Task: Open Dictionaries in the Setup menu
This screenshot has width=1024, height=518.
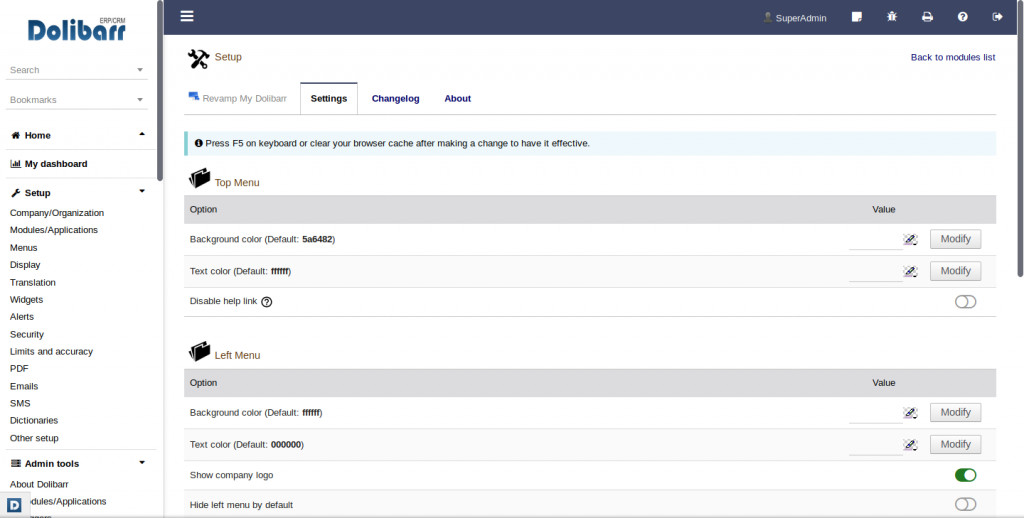Action: [x=34, y=421]
